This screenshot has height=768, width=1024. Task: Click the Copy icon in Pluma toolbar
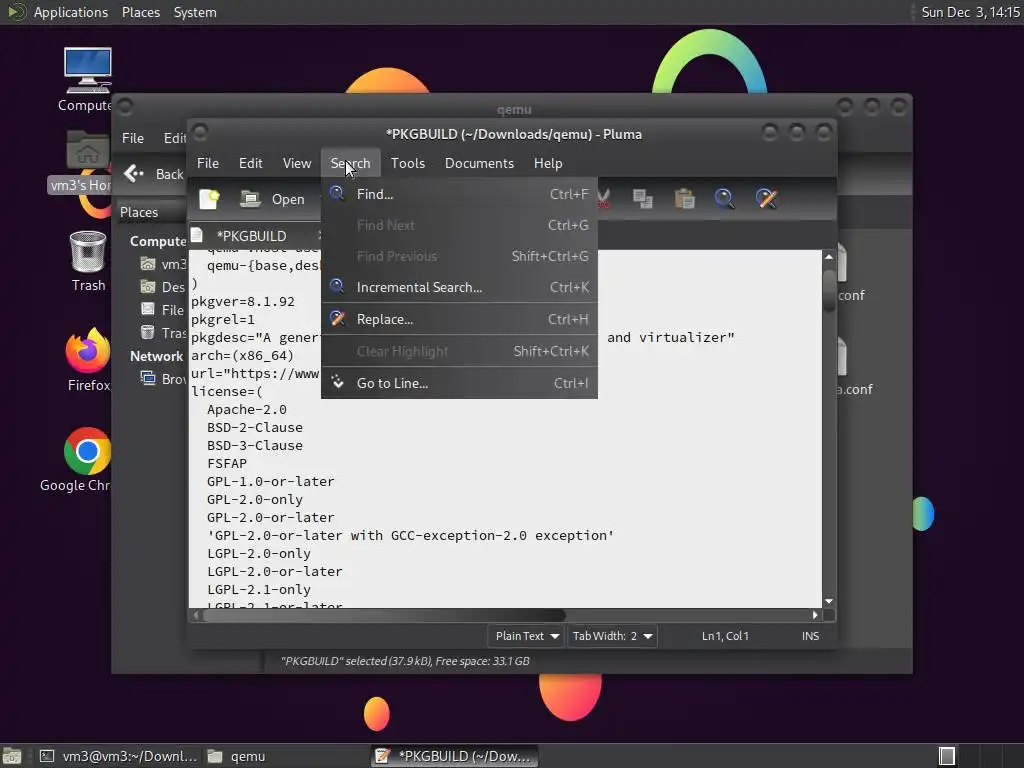coord(643,199)
